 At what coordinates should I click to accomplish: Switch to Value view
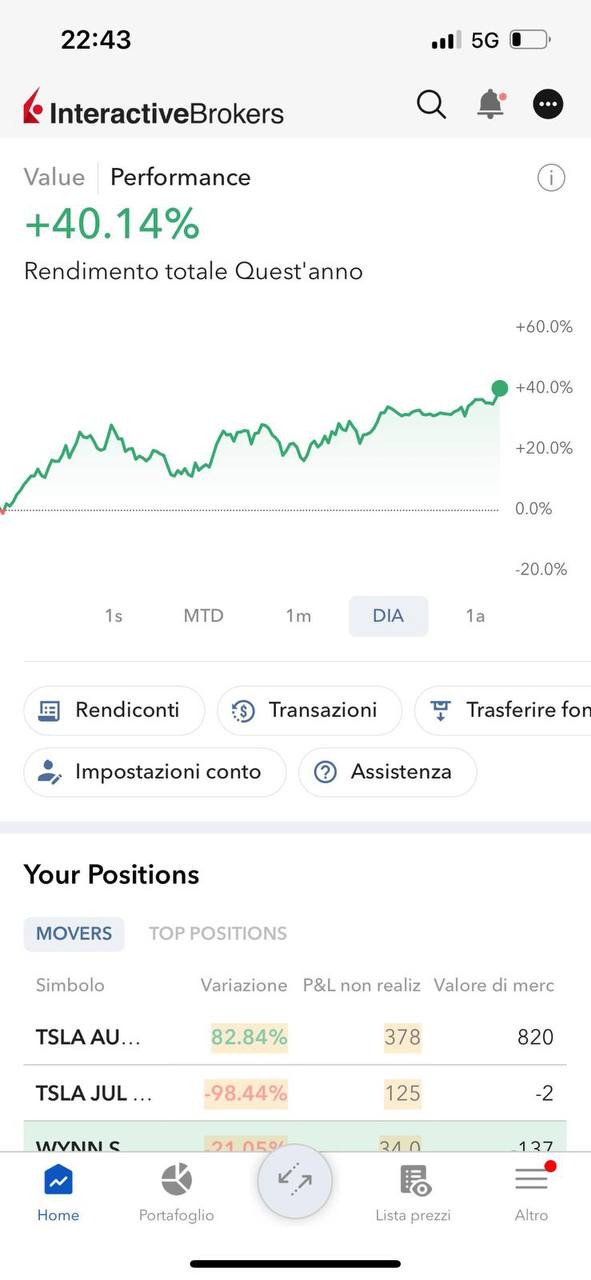pos(54,177)
